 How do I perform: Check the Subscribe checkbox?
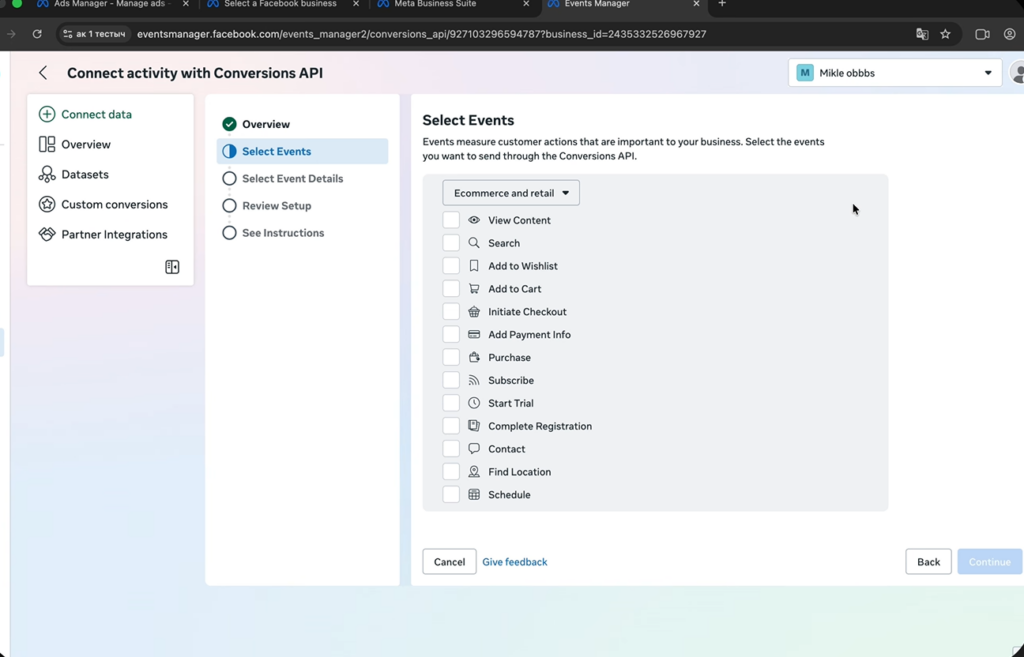pos(451,380)
